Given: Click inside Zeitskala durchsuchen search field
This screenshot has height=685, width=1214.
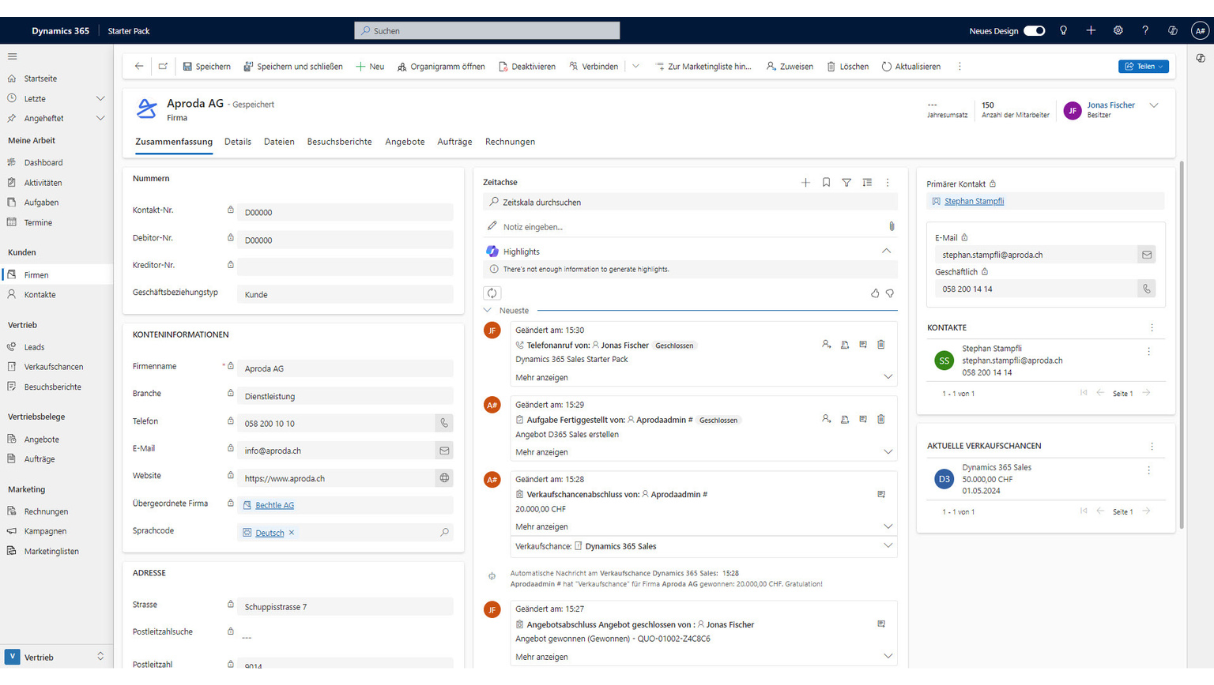Looking at the screenshot, I should coord(690,202).
